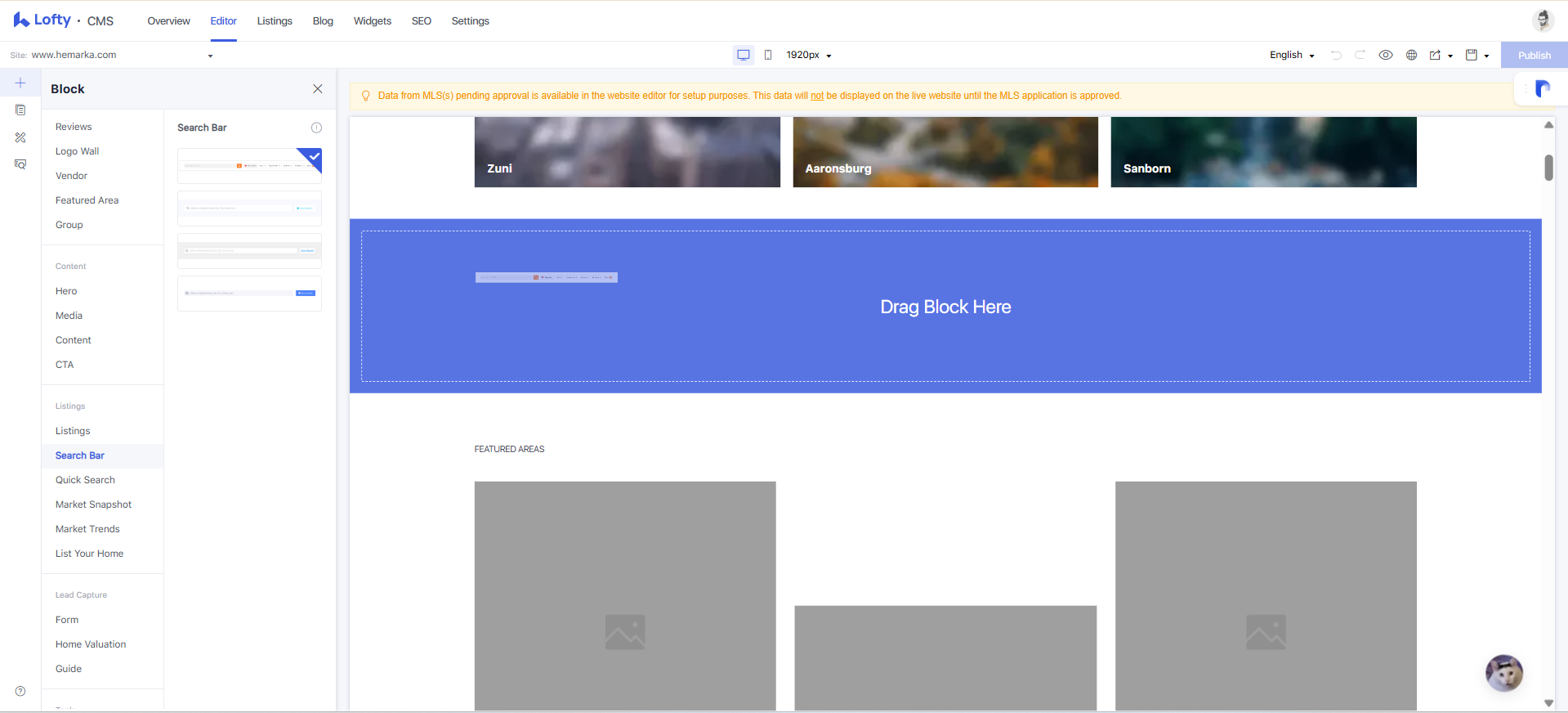
Task: Select the Guide block category
Action: coord(69,669)
